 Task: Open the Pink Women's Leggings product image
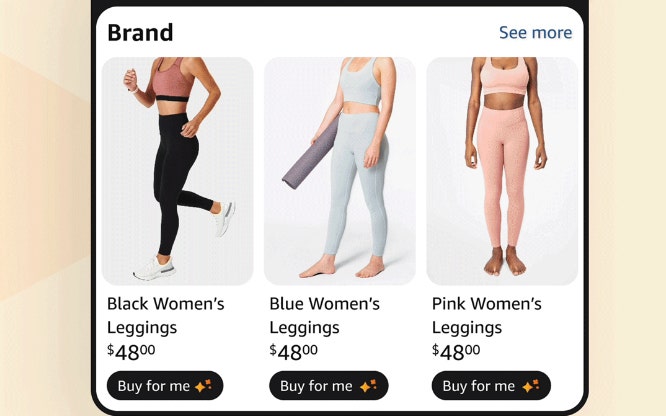502,171
